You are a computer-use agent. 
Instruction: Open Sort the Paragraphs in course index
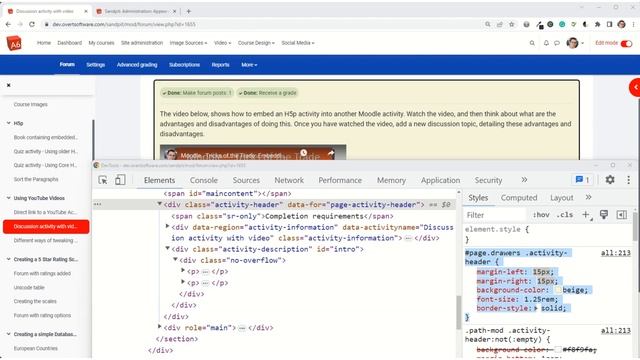tap(36, 179)
